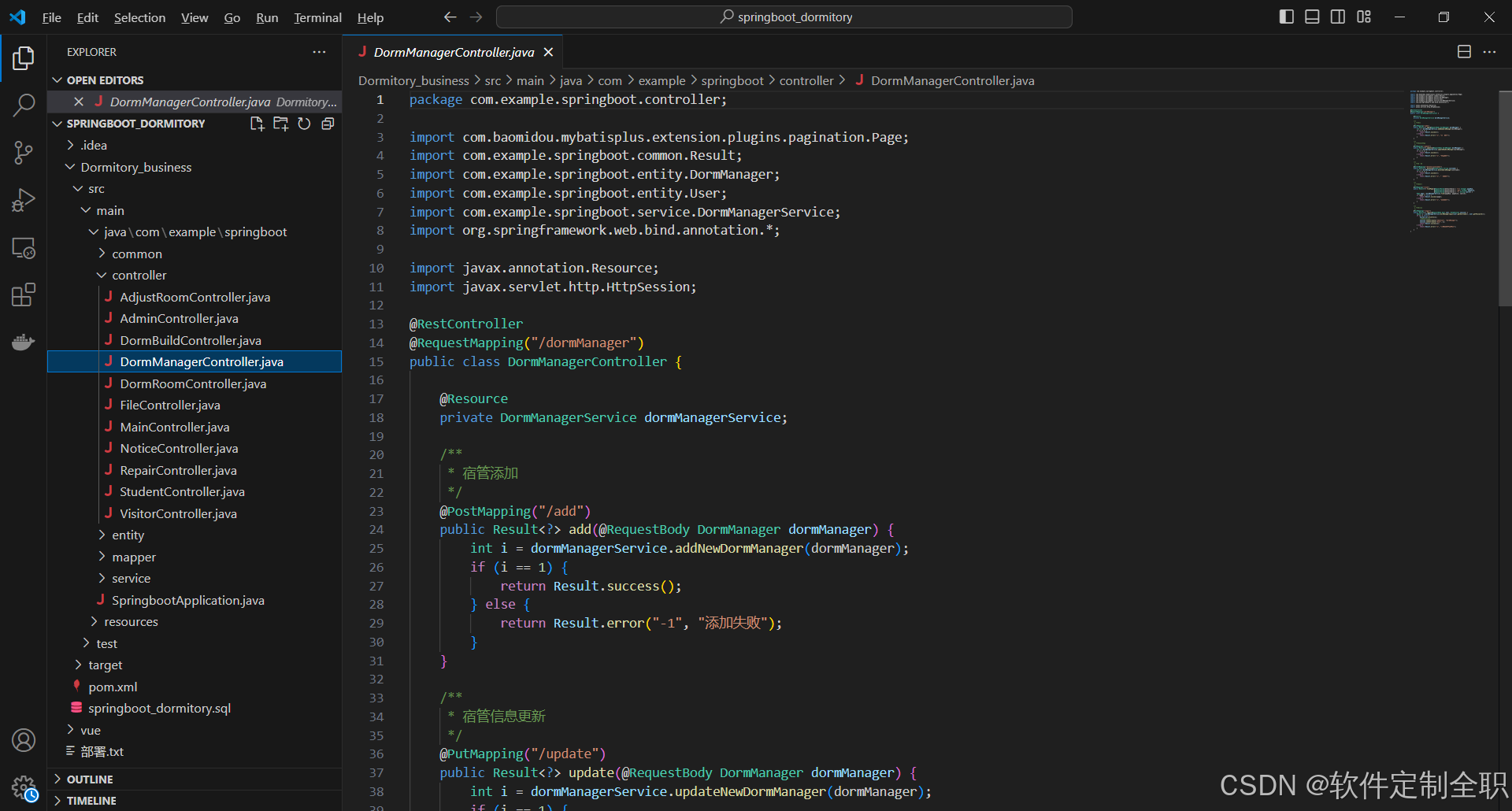Open editor More Actions ellipsis menu
The image size is (1512, 811).
[1489, 52]
